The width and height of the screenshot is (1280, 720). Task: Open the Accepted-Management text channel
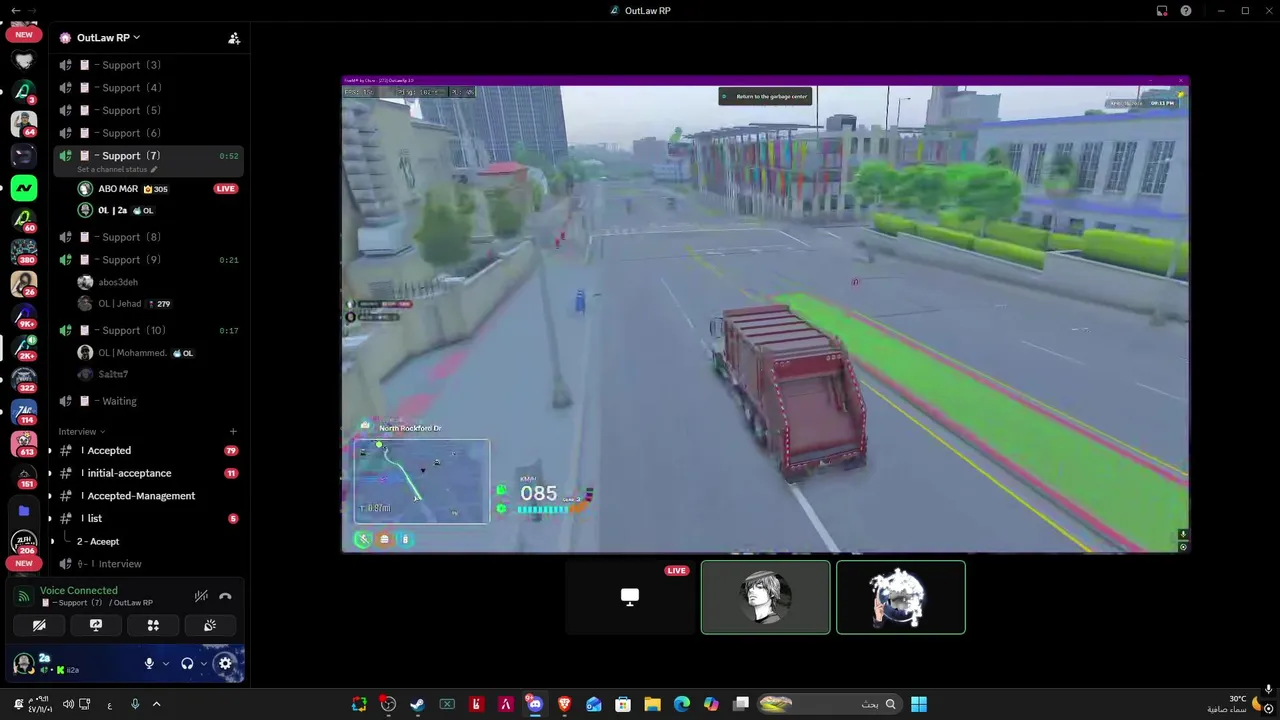pyautogui.click(x=148, y=496)
